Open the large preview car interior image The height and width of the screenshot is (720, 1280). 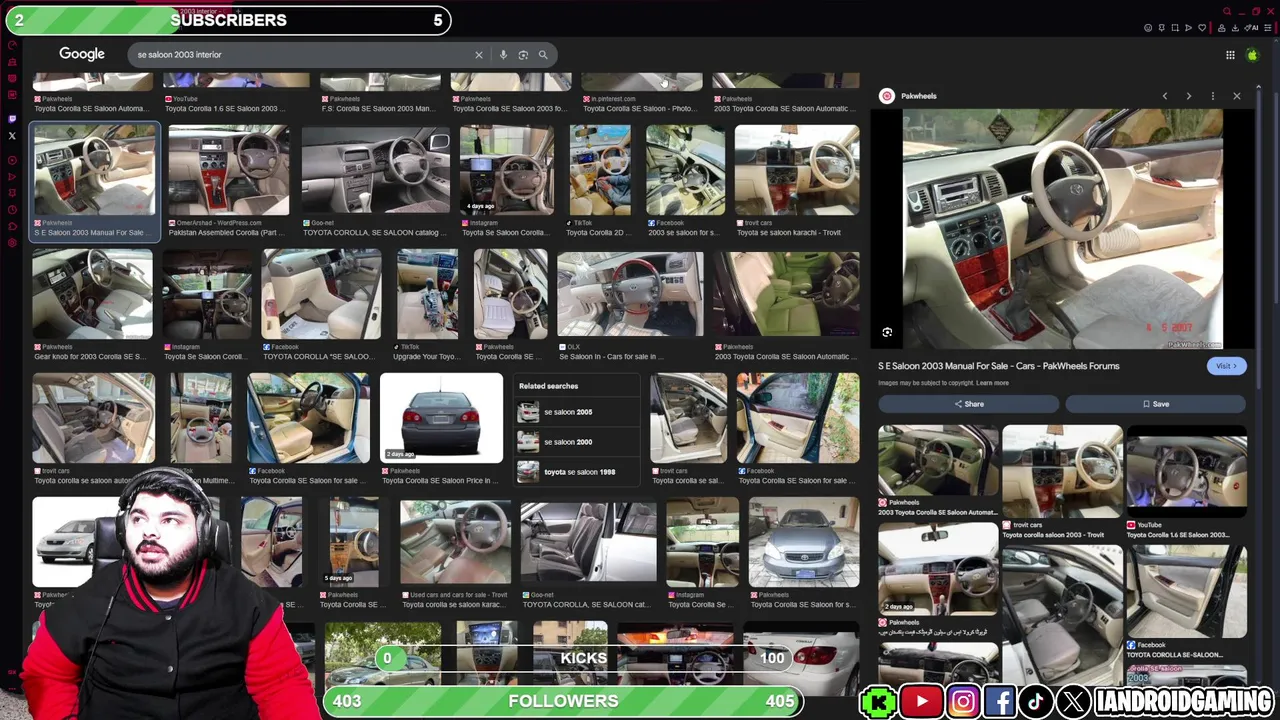coord(1062,229)
